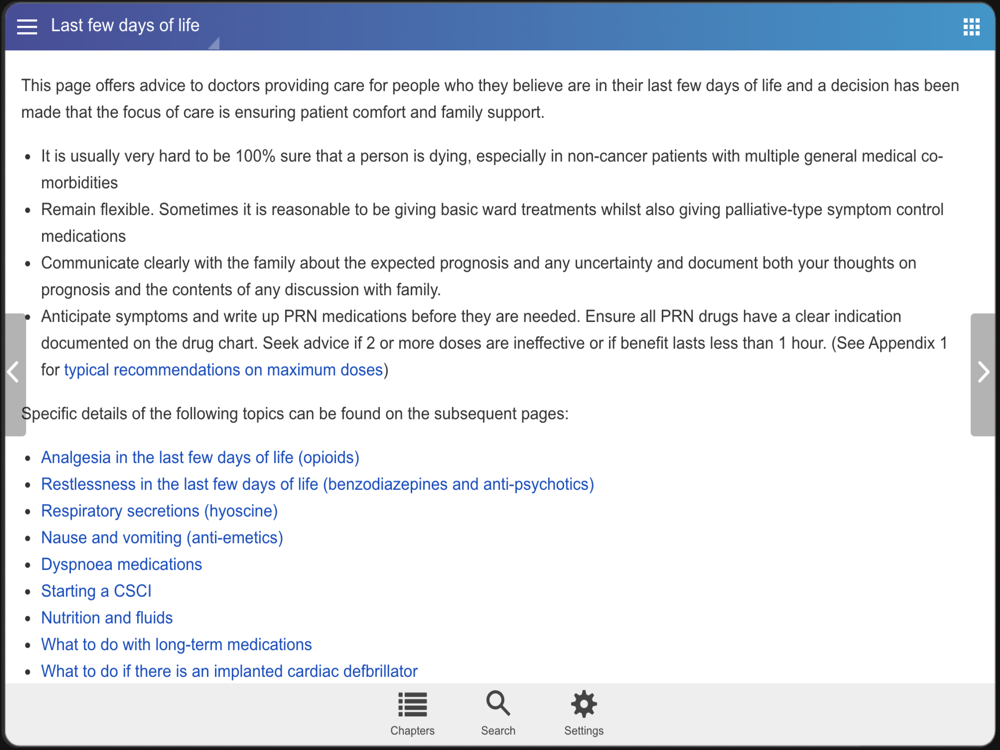Screen dimensions: 1000x750
Task: Click the 'This page offers advice' paragraph
Action: click(490, 99)
